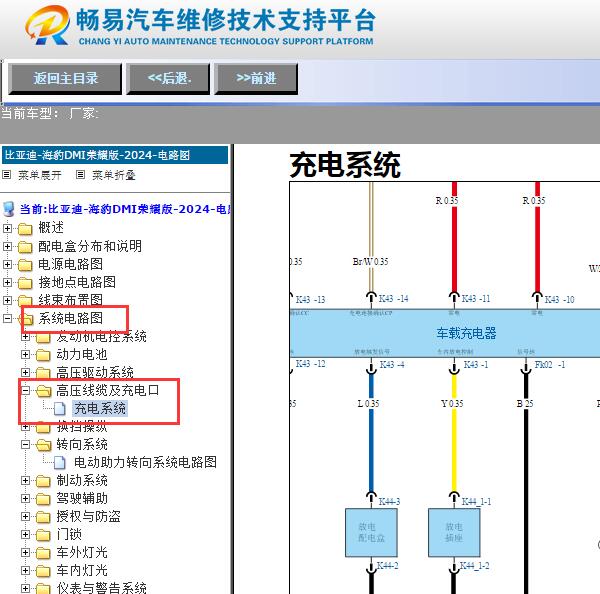Click the 概述 folder icon
The height and width of the screenshot is (594, 600).
click(x=25, y=229)
